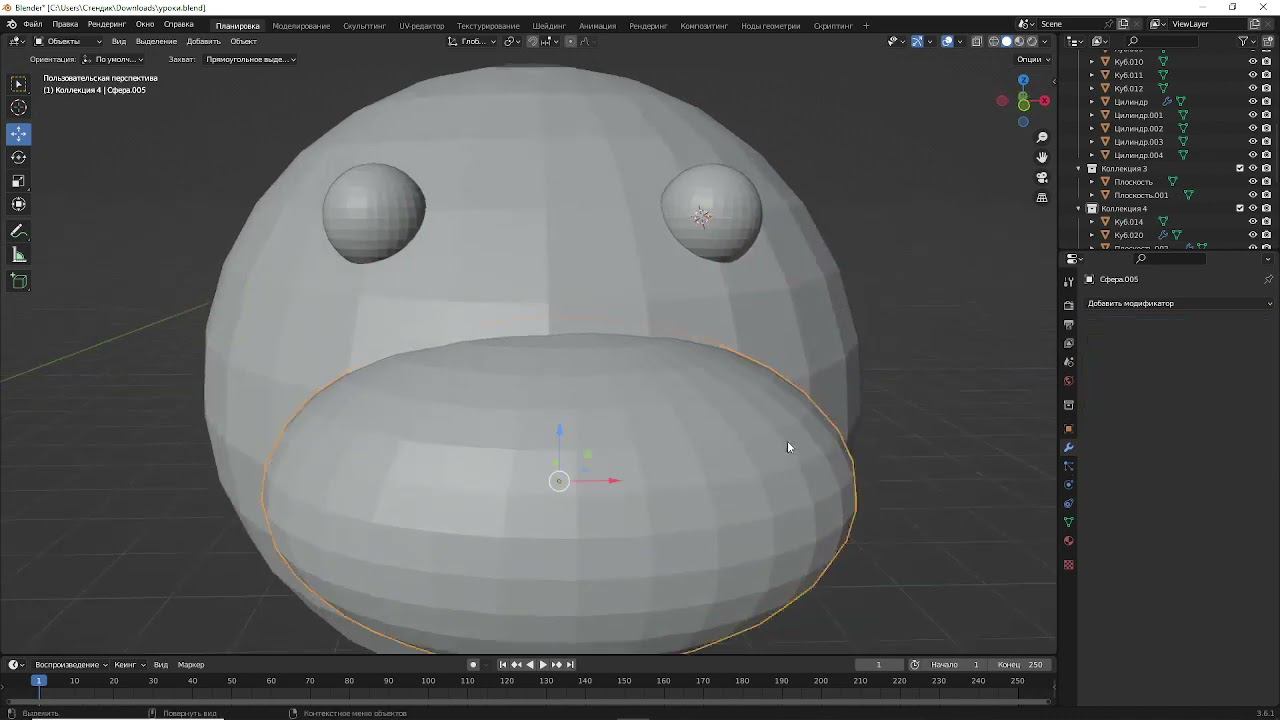This screenshot has height=720, width=1280.
Task: Disable rendering for Цилиндр.004
Action: point(1266,155)
